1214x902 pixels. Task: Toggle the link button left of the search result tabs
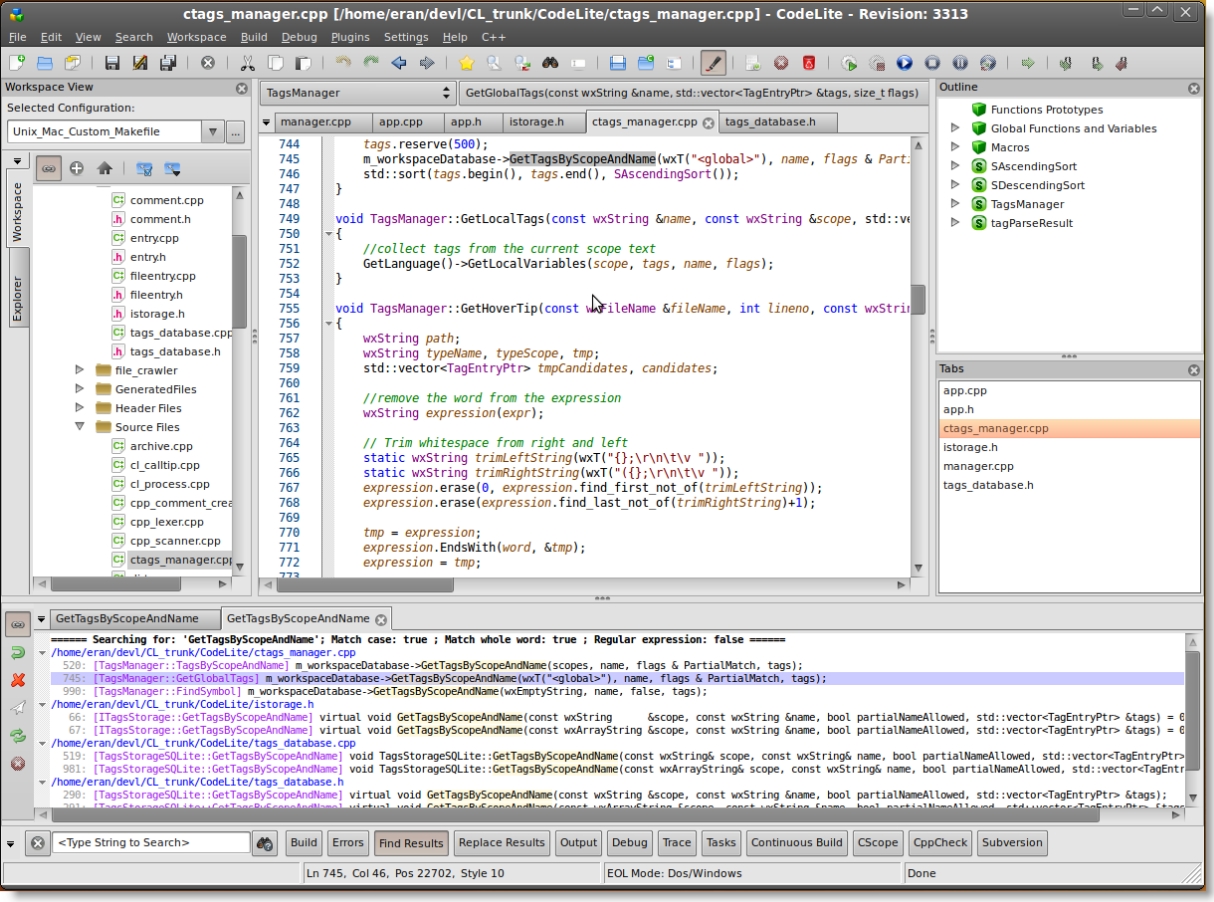pos(17,624)
